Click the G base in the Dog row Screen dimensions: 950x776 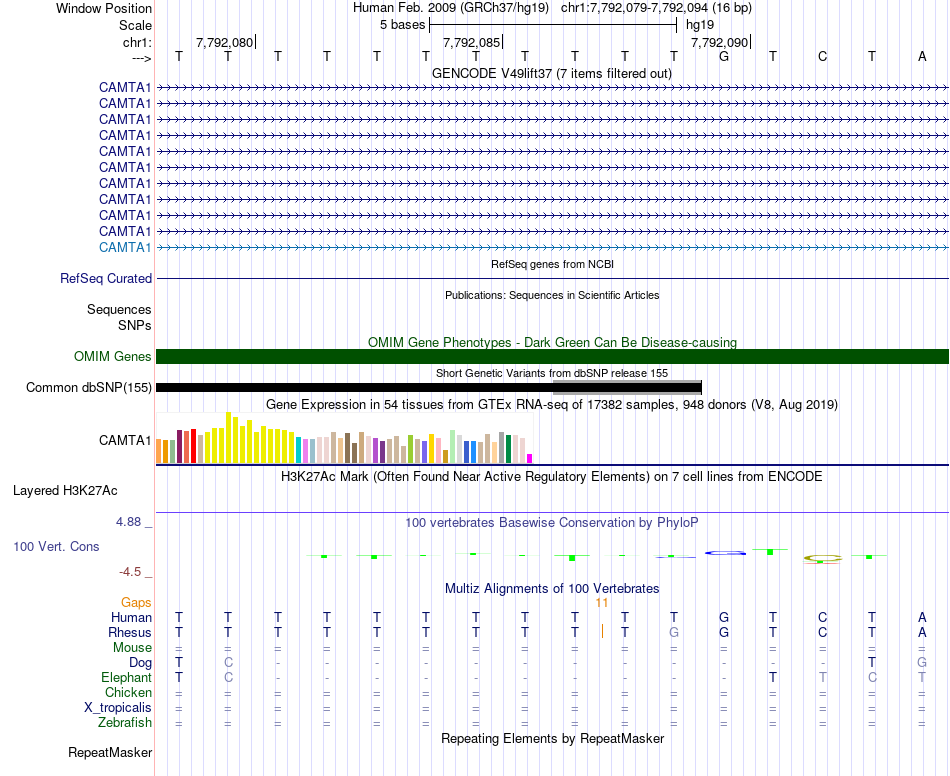922,662
